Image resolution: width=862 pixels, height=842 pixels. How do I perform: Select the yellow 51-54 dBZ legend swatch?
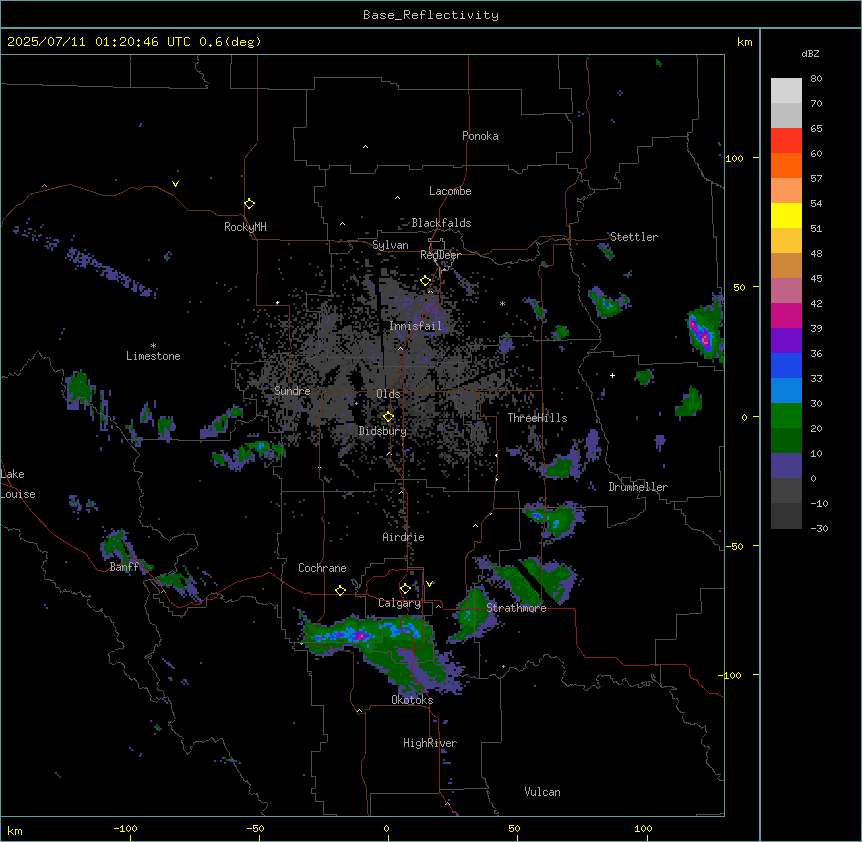786,215
